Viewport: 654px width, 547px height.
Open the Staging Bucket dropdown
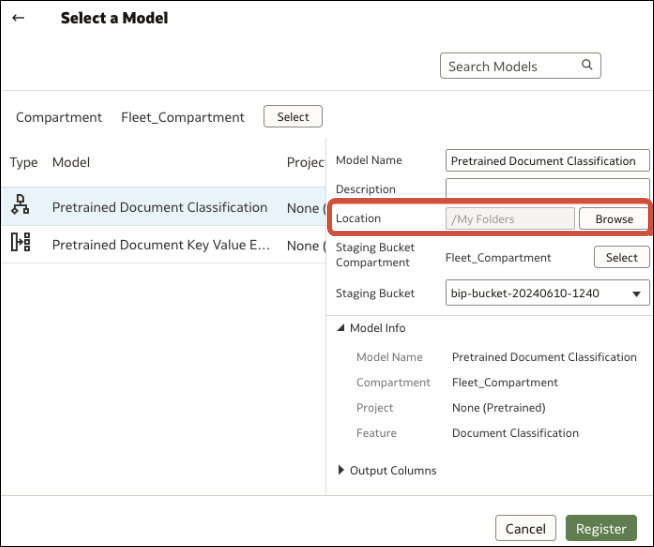(x=547, y=294)
